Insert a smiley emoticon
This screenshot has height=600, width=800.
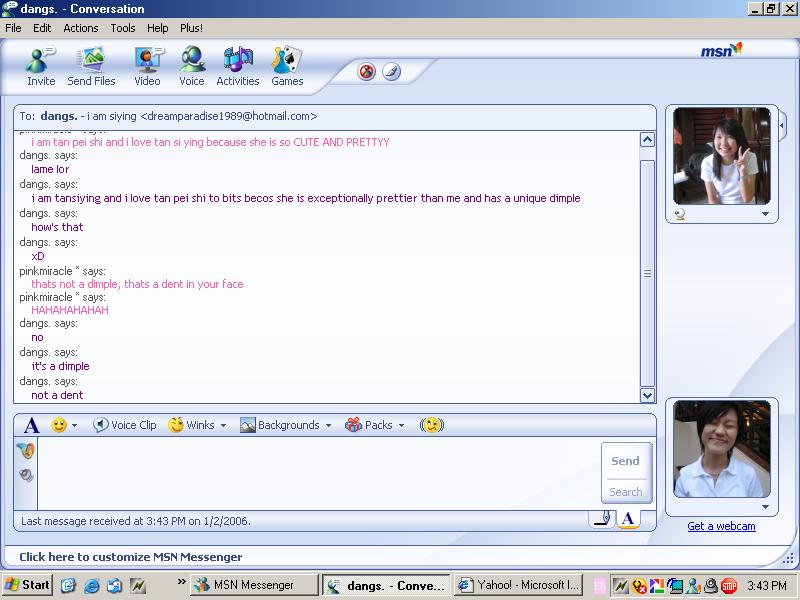click(x=59, y=424)
